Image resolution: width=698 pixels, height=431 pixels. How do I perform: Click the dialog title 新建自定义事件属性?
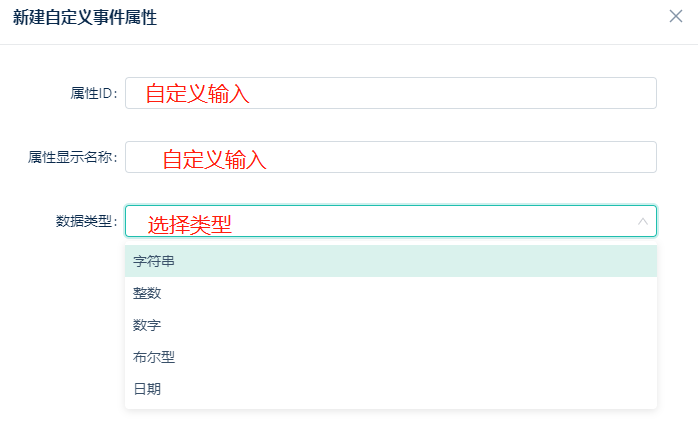85,17
